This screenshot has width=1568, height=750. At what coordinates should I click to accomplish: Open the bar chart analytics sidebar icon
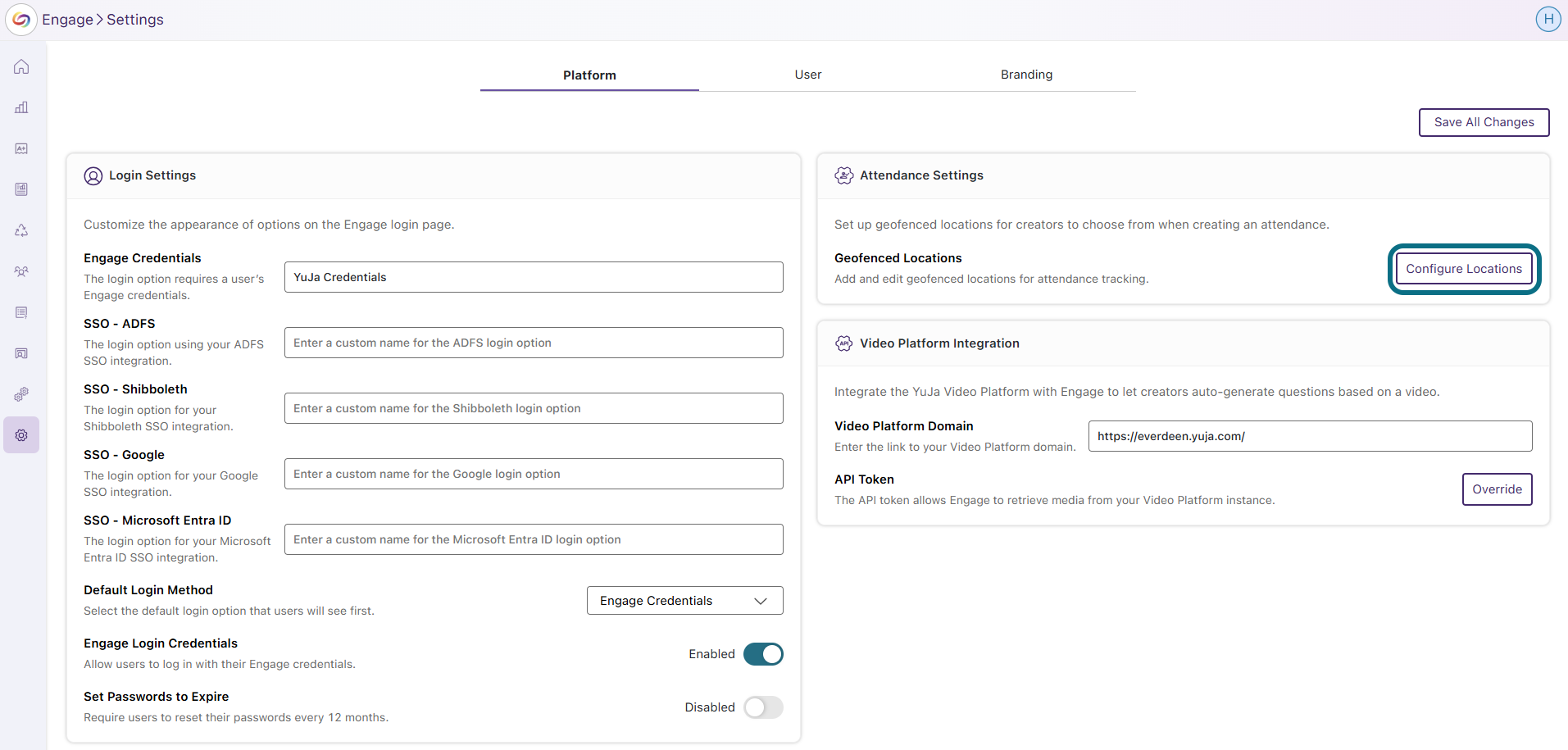tap(21, 107)
